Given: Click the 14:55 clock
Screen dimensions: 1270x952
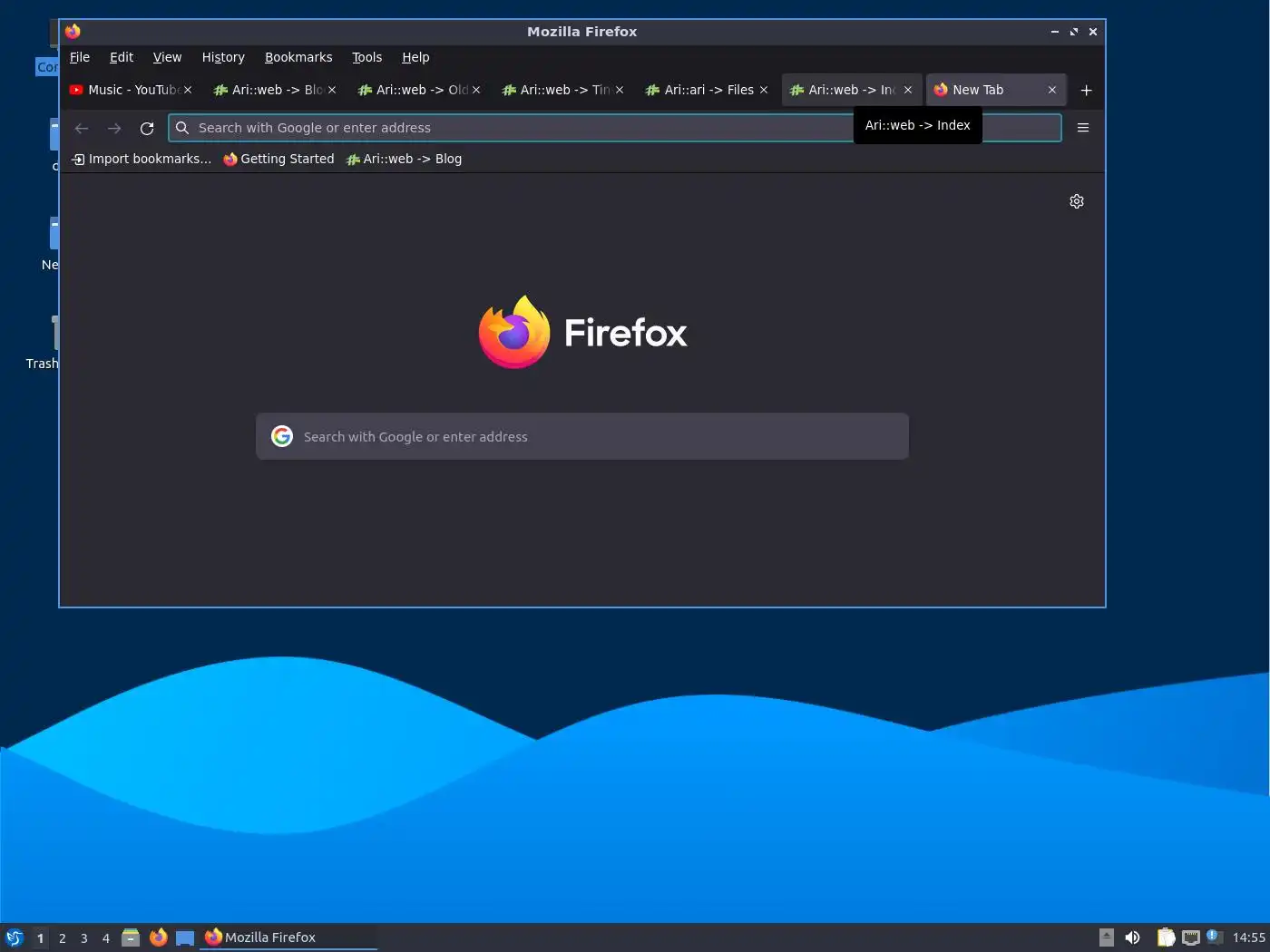Looking at the screenshot, I should pyautogui.click(x=1249, y=937).
